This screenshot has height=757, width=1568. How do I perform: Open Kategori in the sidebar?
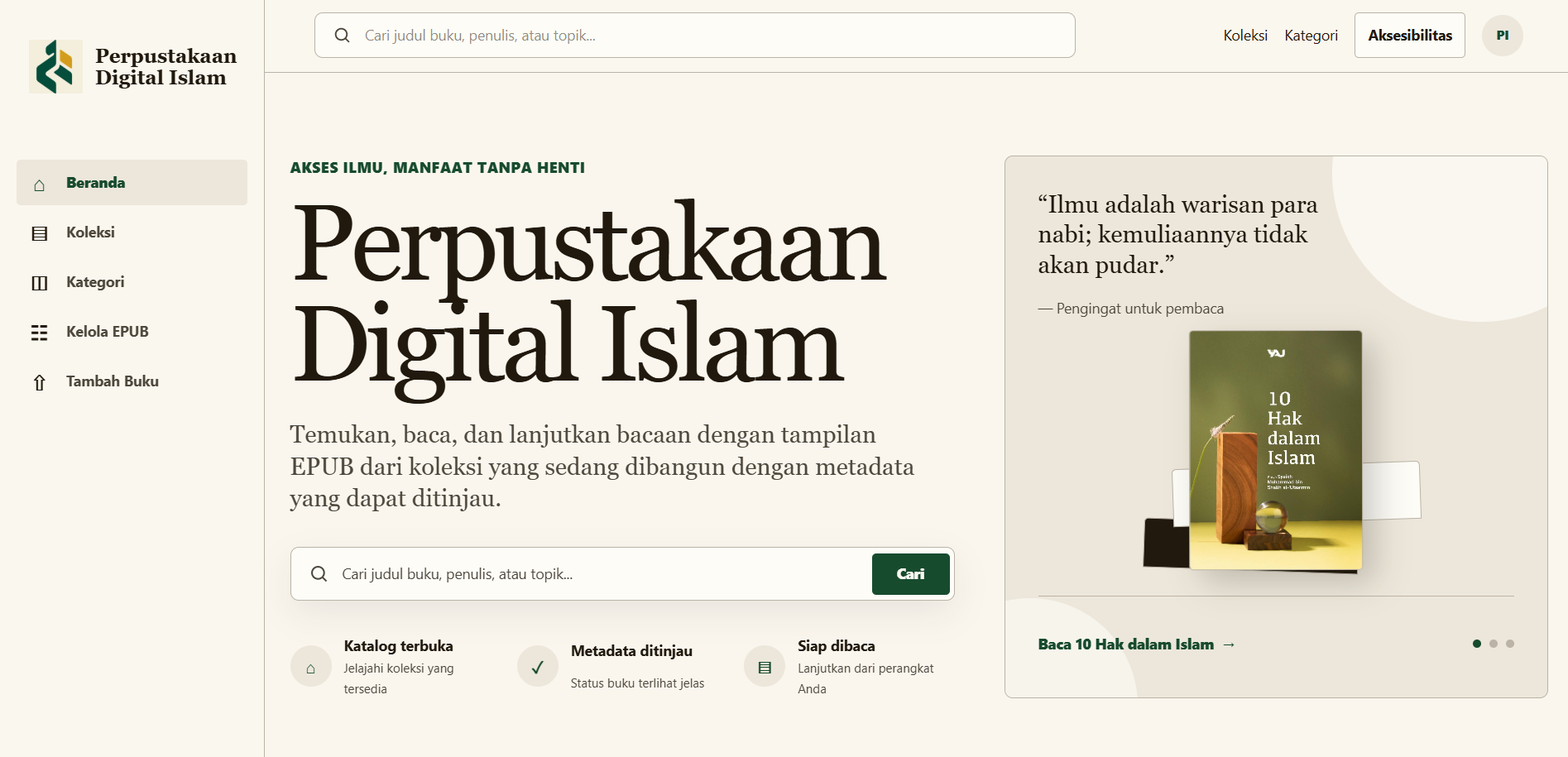132,282
